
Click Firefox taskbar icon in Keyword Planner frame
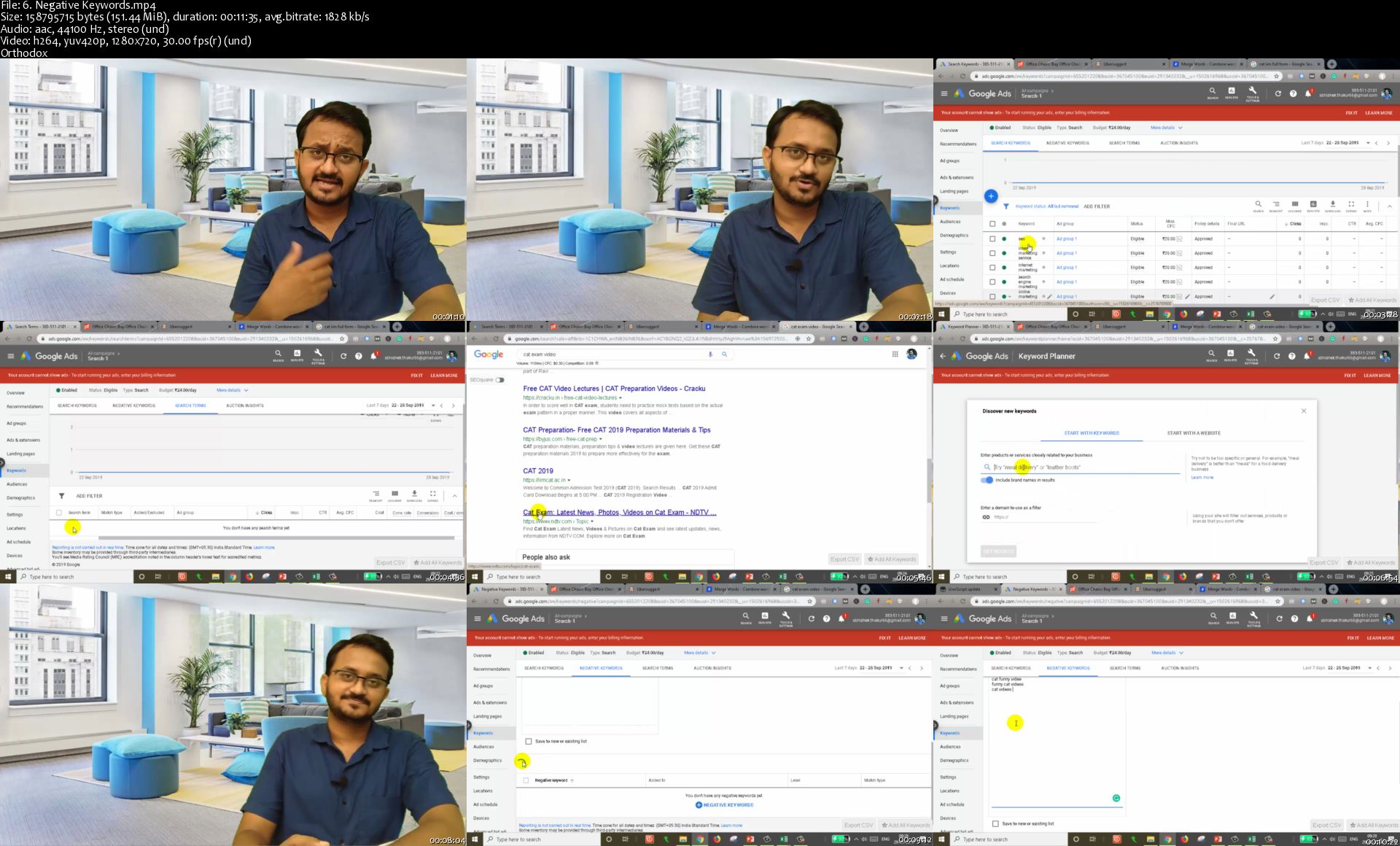click(1183, 577)
